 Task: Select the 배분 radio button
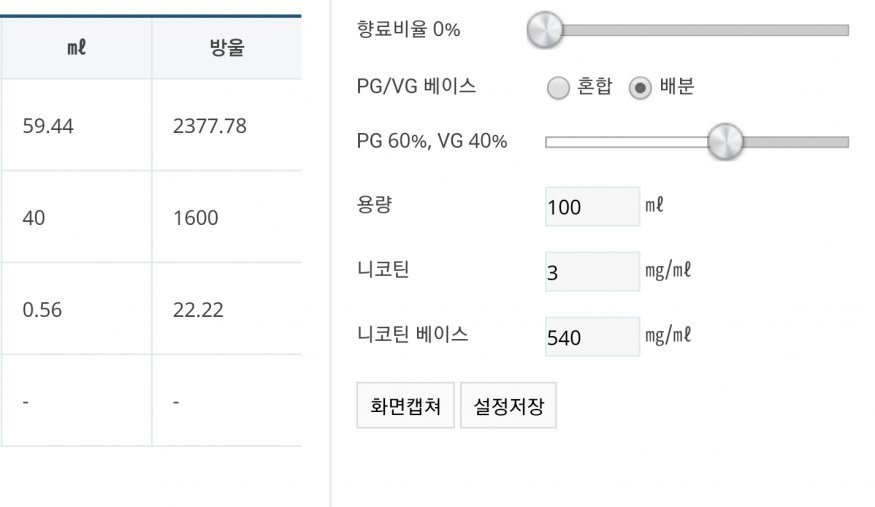coord(640,88)
